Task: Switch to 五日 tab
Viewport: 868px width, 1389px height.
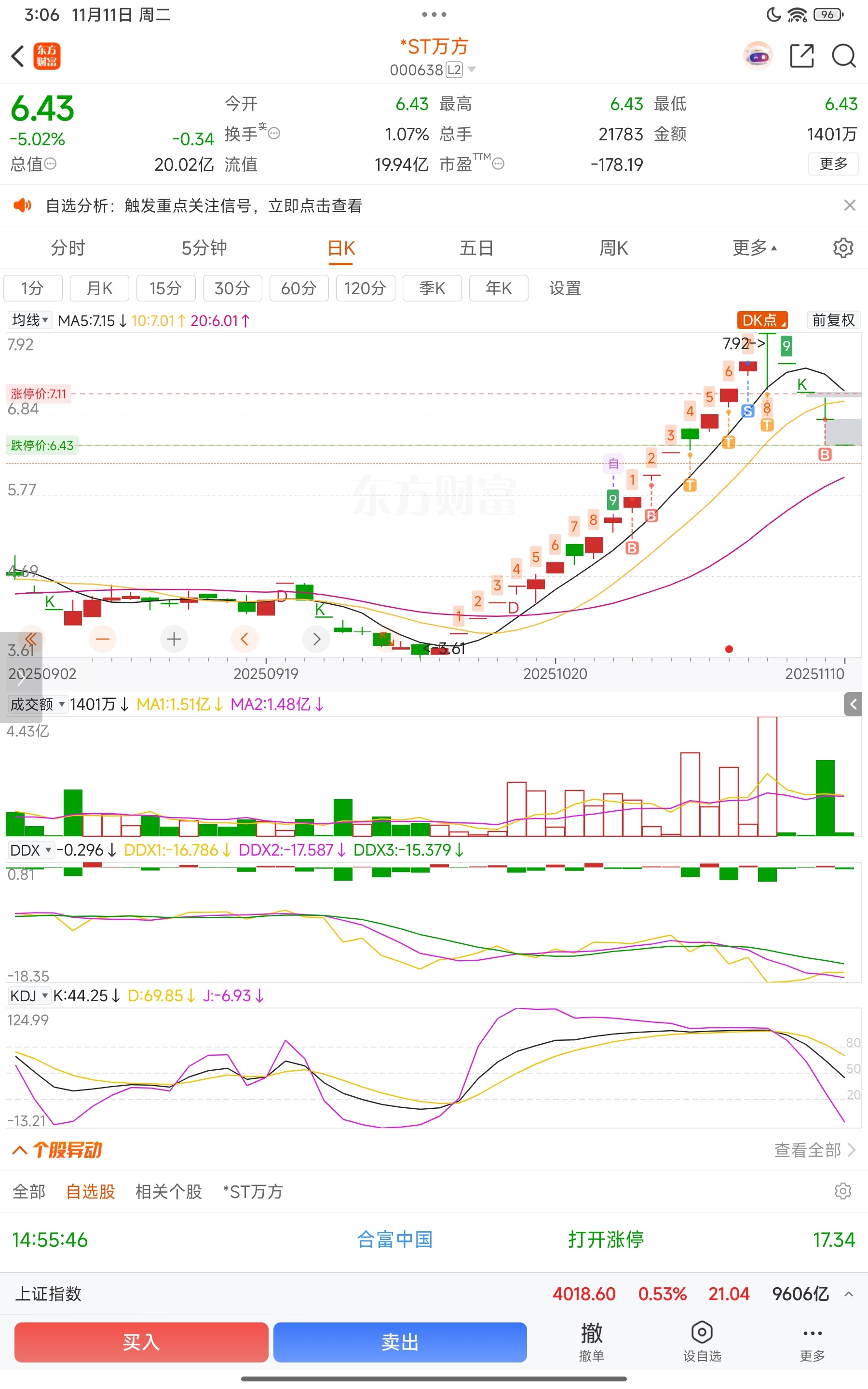Action: [476, 248]
